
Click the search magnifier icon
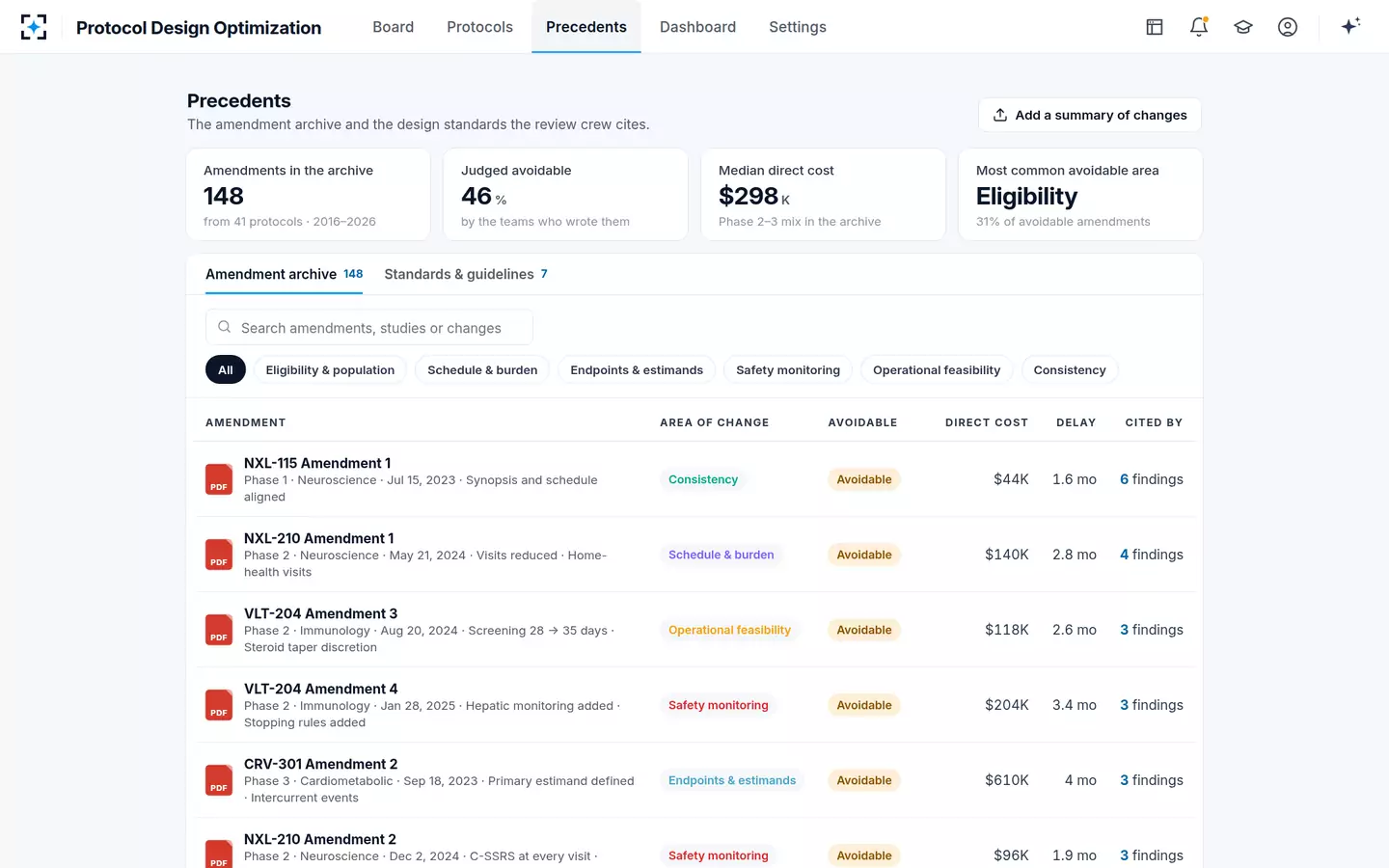pyautogui.click(x=224, y=327)
